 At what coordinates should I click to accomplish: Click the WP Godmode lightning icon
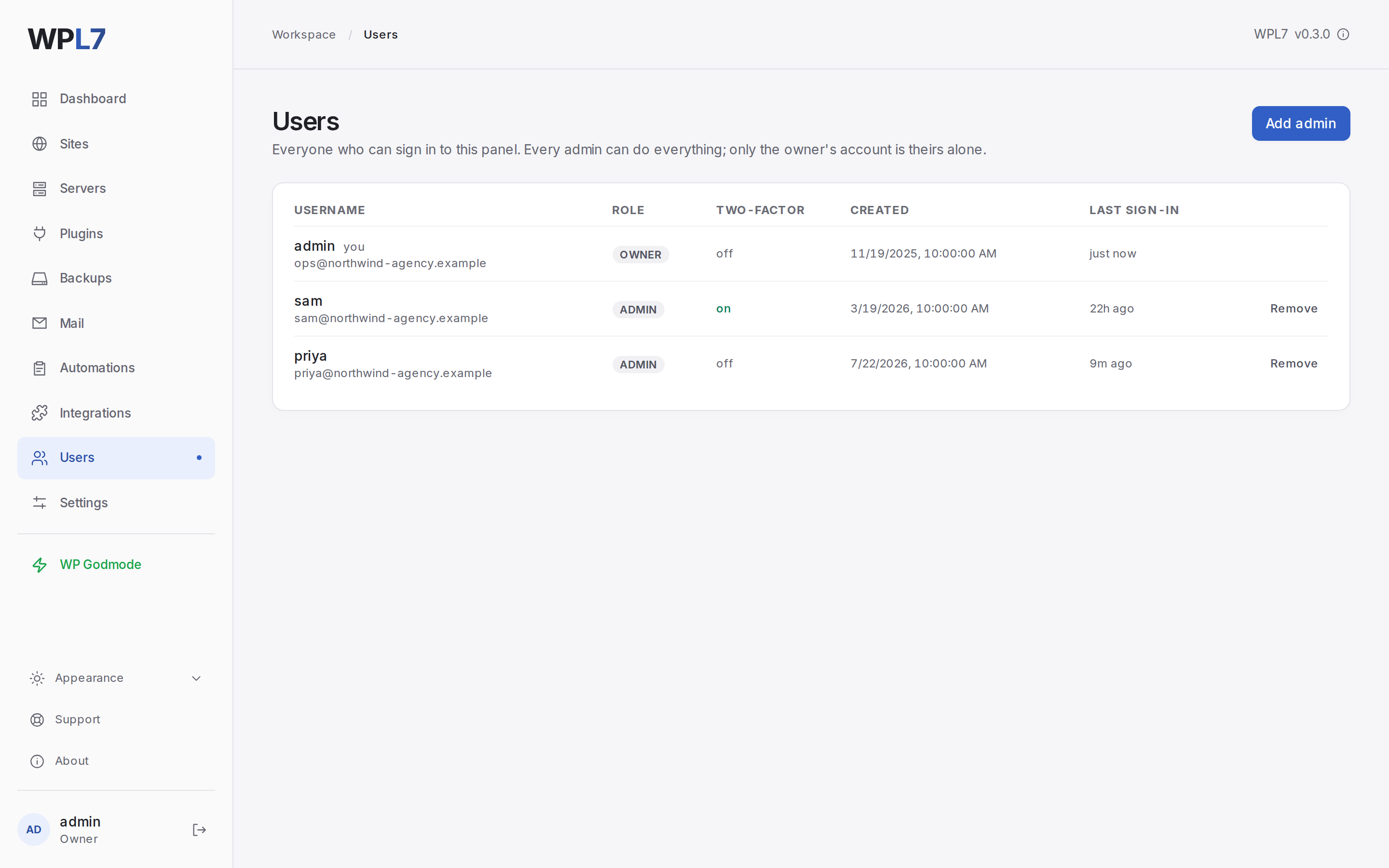(40, 565)
